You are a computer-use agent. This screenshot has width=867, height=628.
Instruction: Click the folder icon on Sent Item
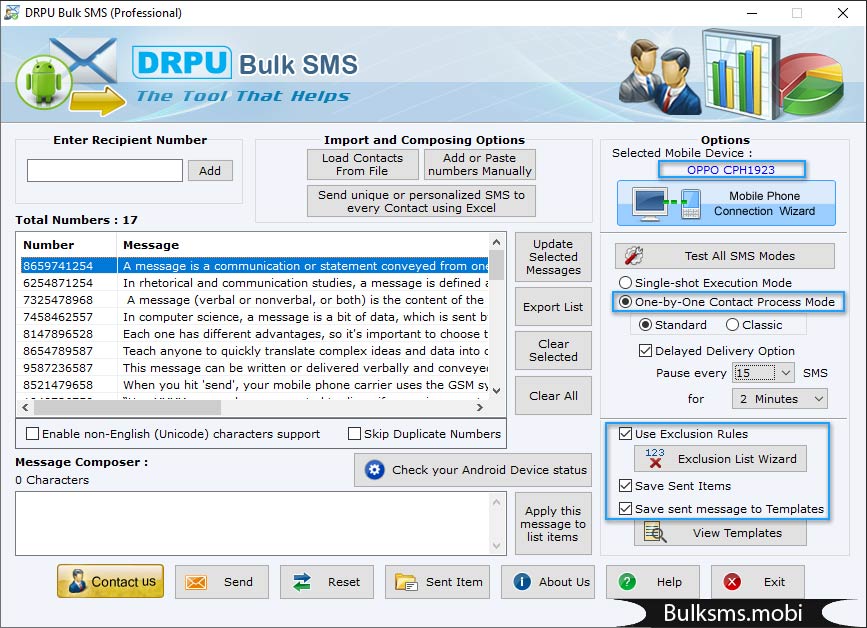pos(406,582)
